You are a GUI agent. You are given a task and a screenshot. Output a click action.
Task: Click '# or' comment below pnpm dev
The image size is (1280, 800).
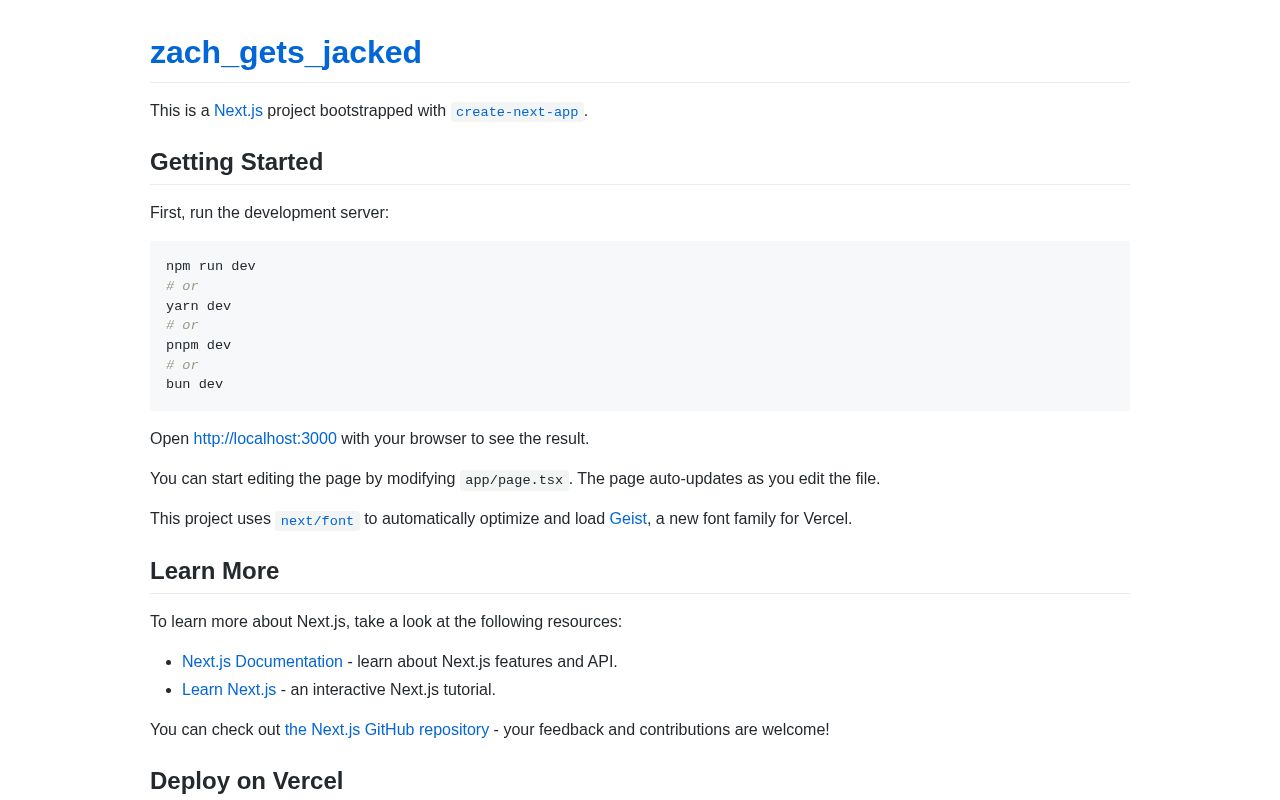182,365
